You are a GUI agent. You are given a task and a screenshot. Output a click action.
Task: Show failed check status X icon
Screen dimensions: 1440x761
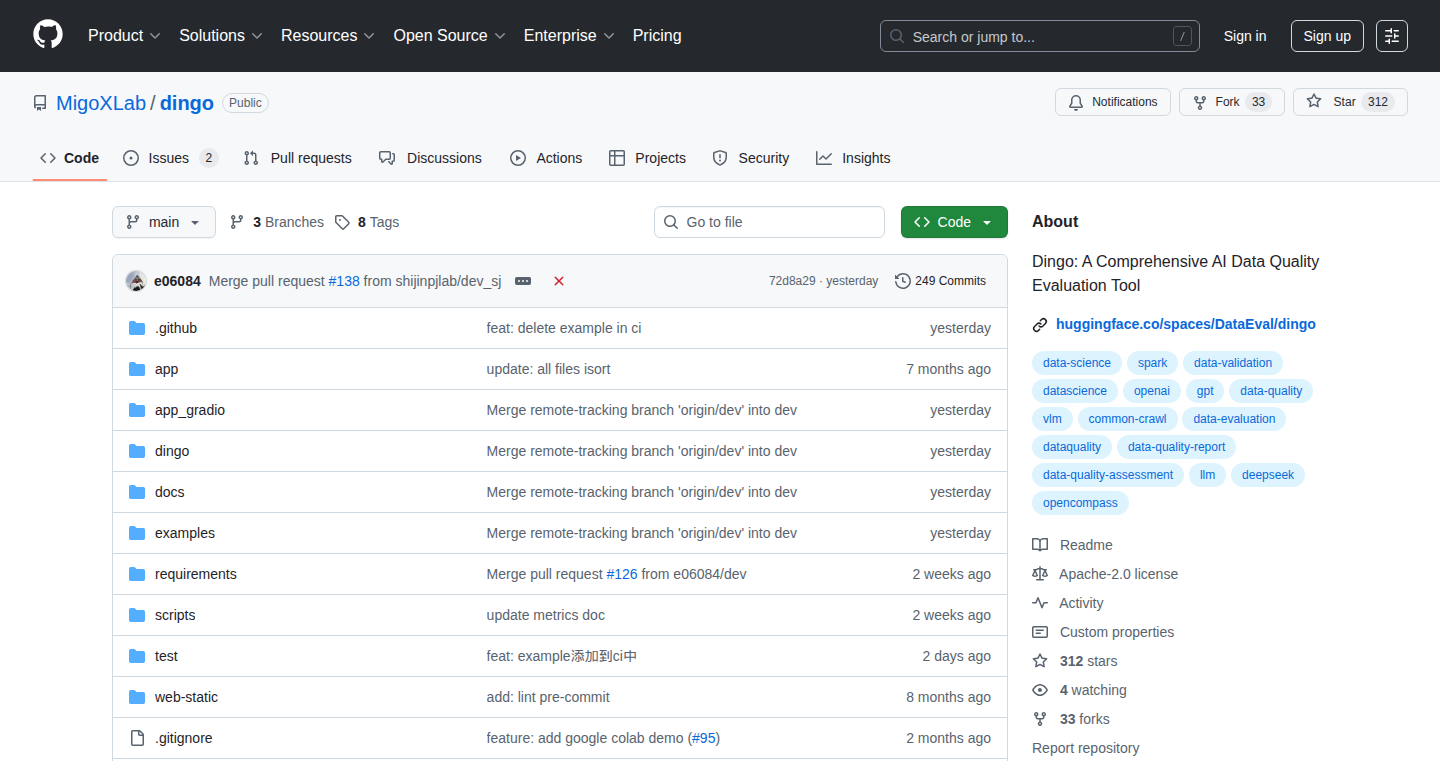click(559, 281)
